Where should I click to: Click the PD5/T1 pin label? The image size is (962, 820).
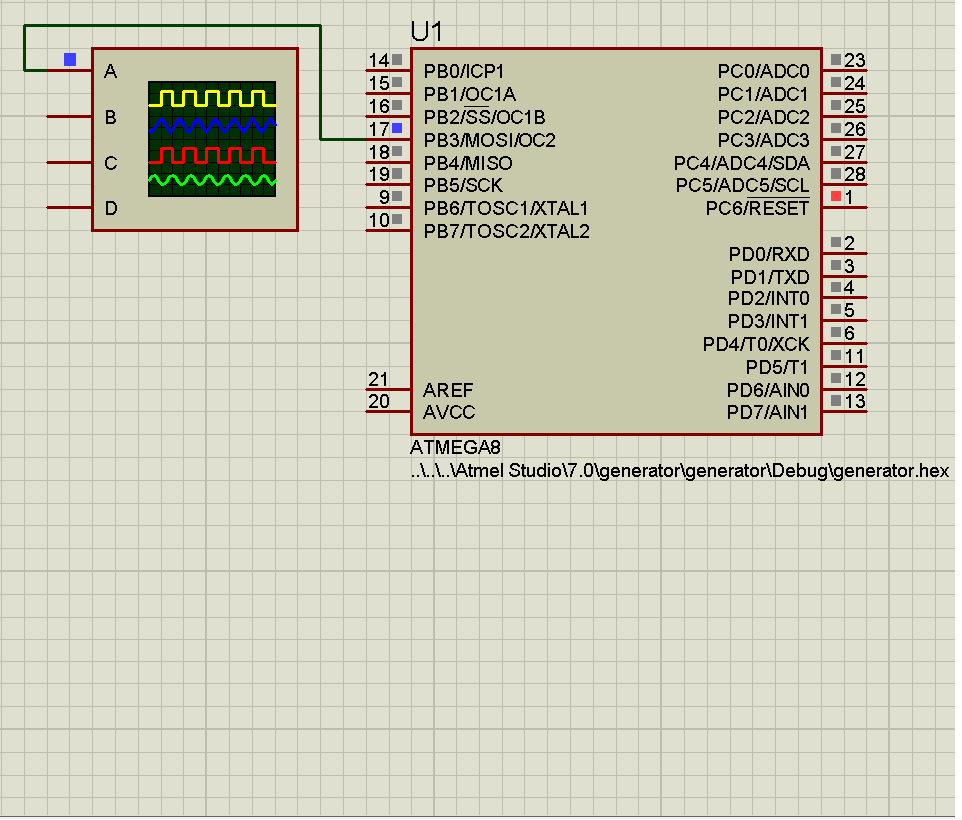[777, 367]
